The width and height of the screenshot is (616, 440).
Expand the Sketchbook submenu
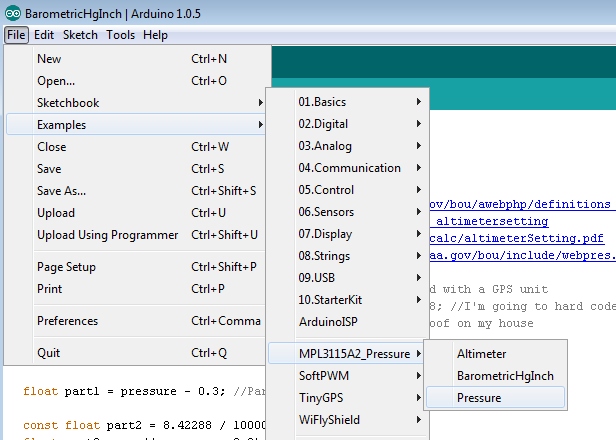click(x=136, y=103)
